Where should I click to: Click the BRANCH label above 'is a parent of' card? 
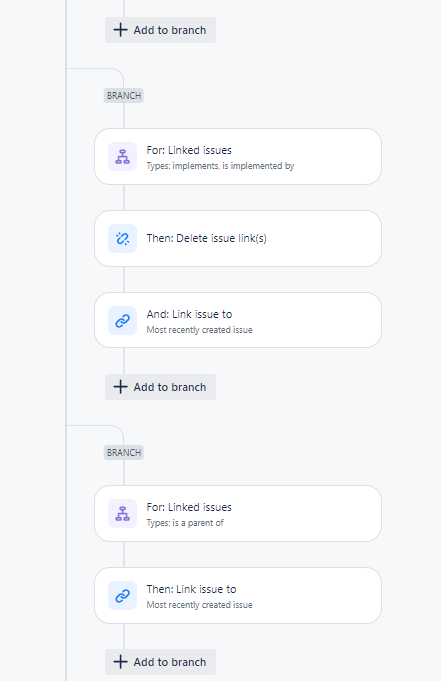(124, 453)
